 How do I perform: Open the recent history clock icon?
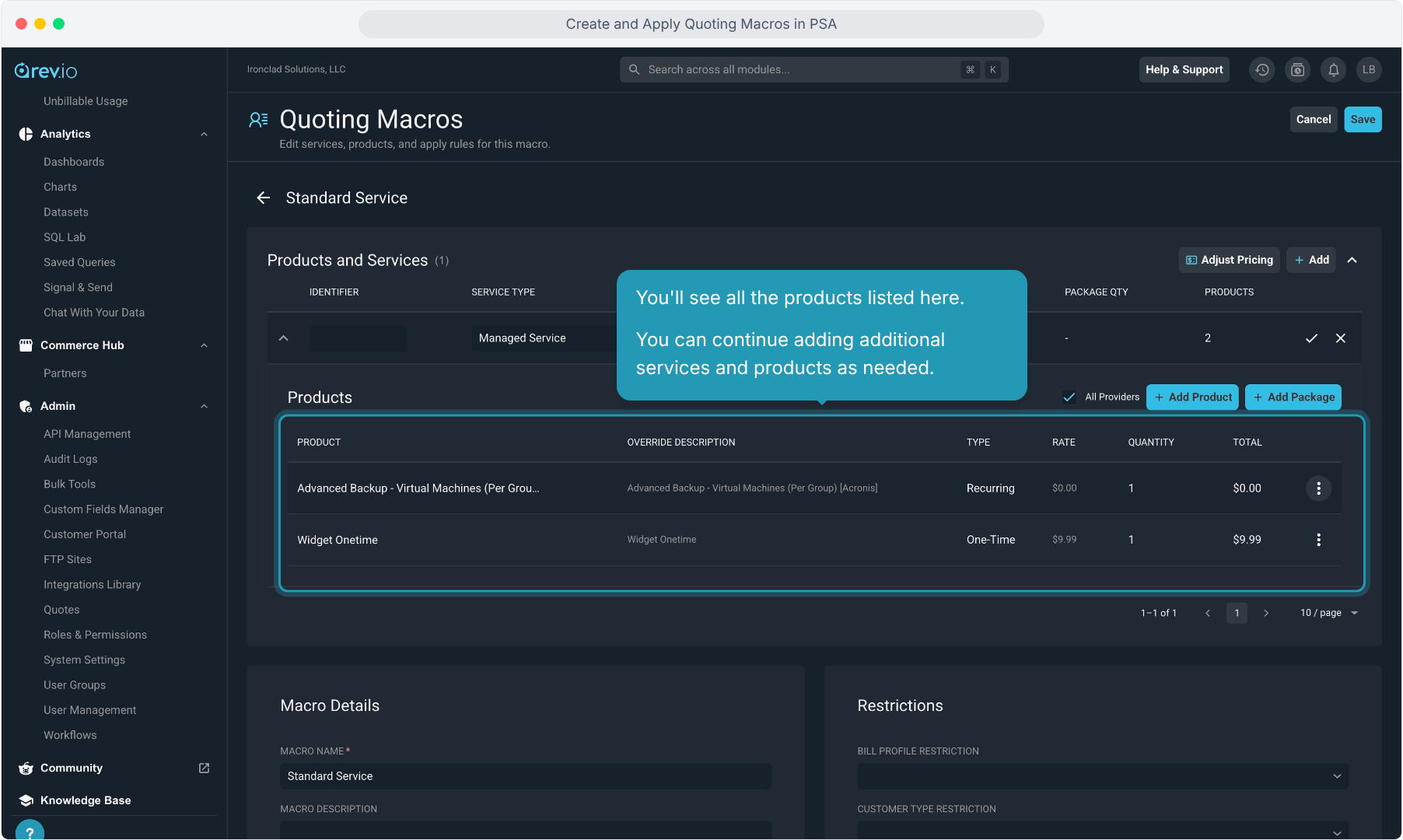(1262, 70)
